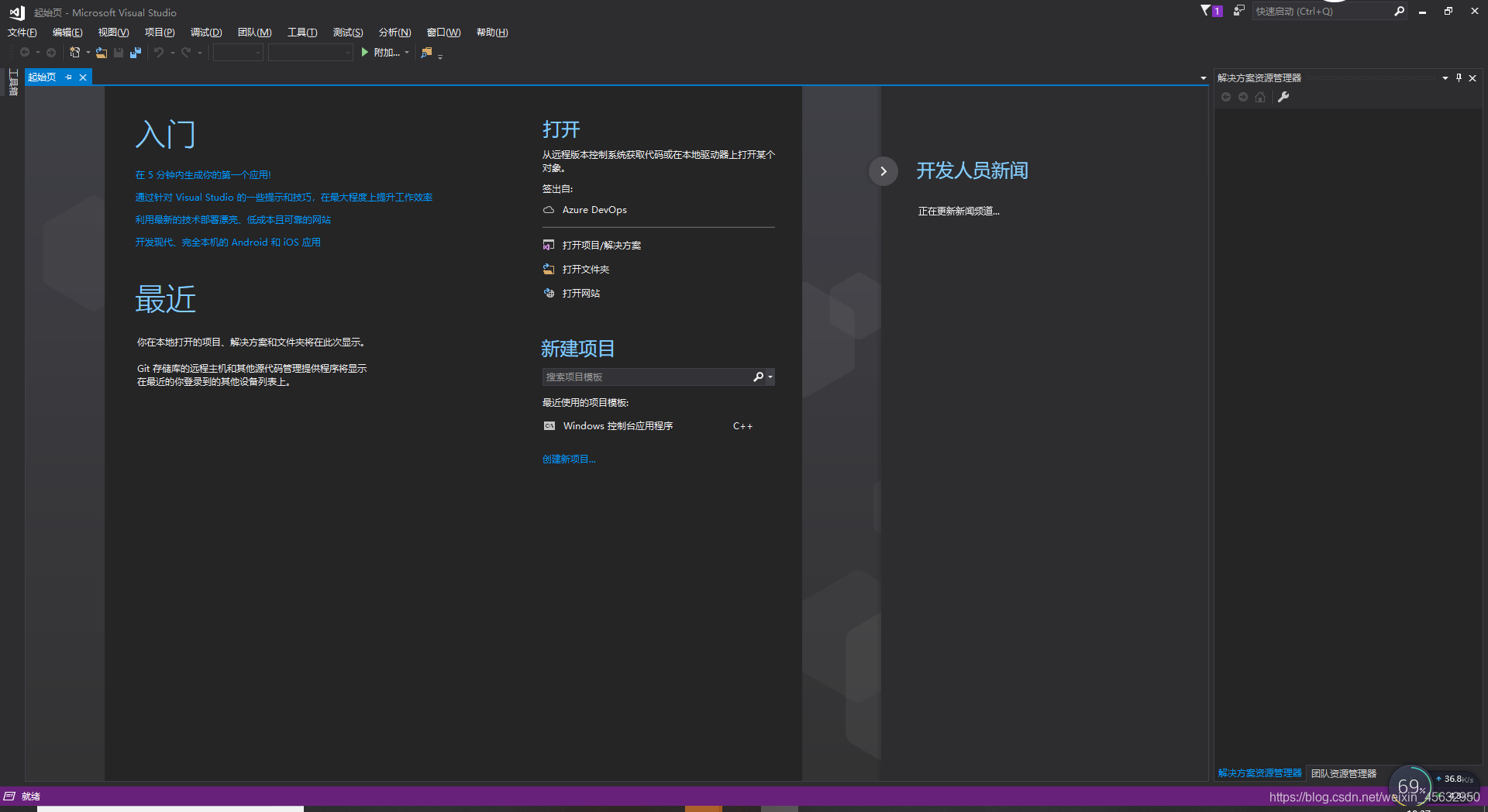
Task: Expand the developer news panel chevron
Action: 883,171
